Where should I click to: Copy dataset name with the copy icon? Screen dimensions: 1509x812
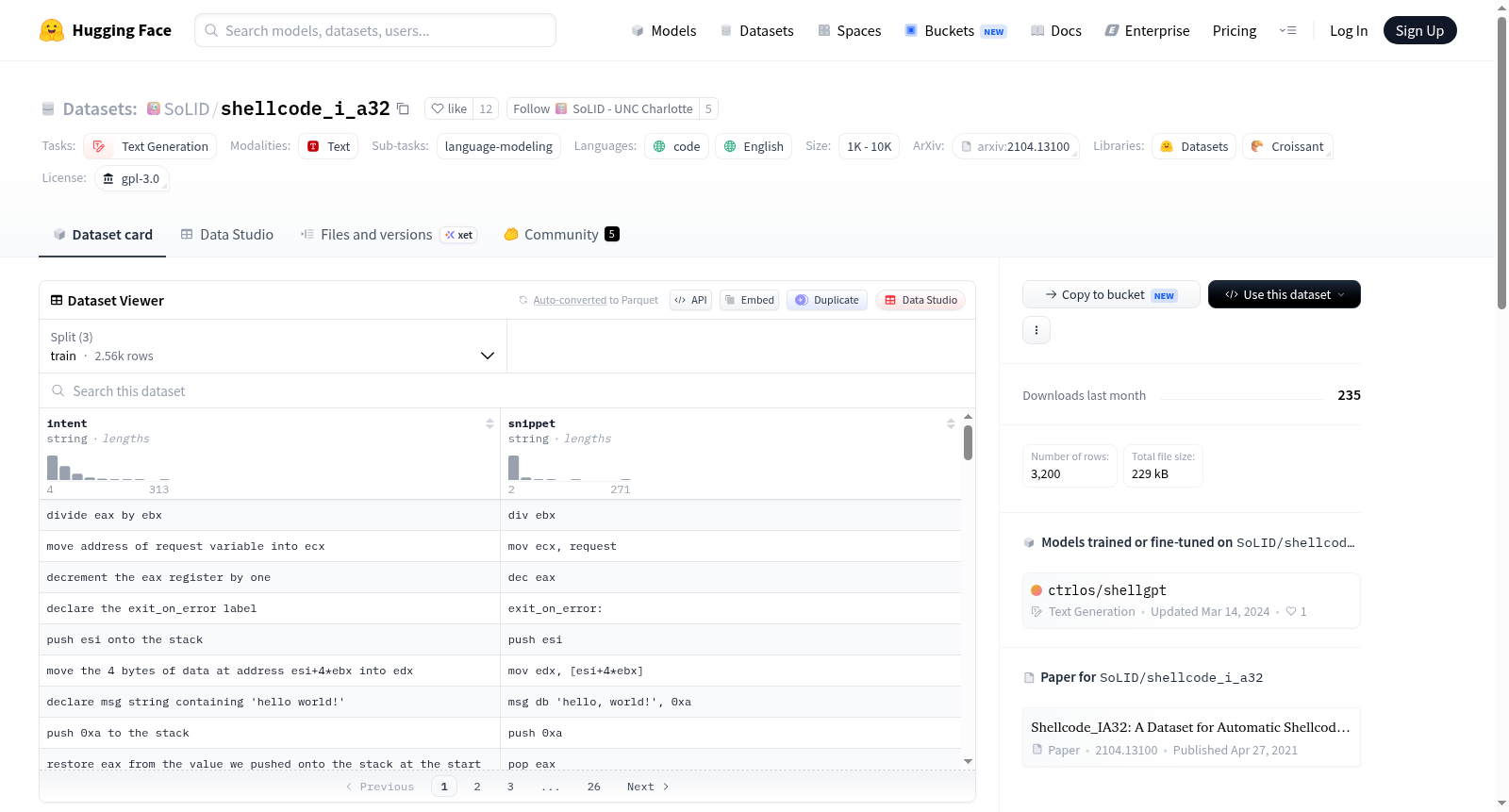(403, 108)
